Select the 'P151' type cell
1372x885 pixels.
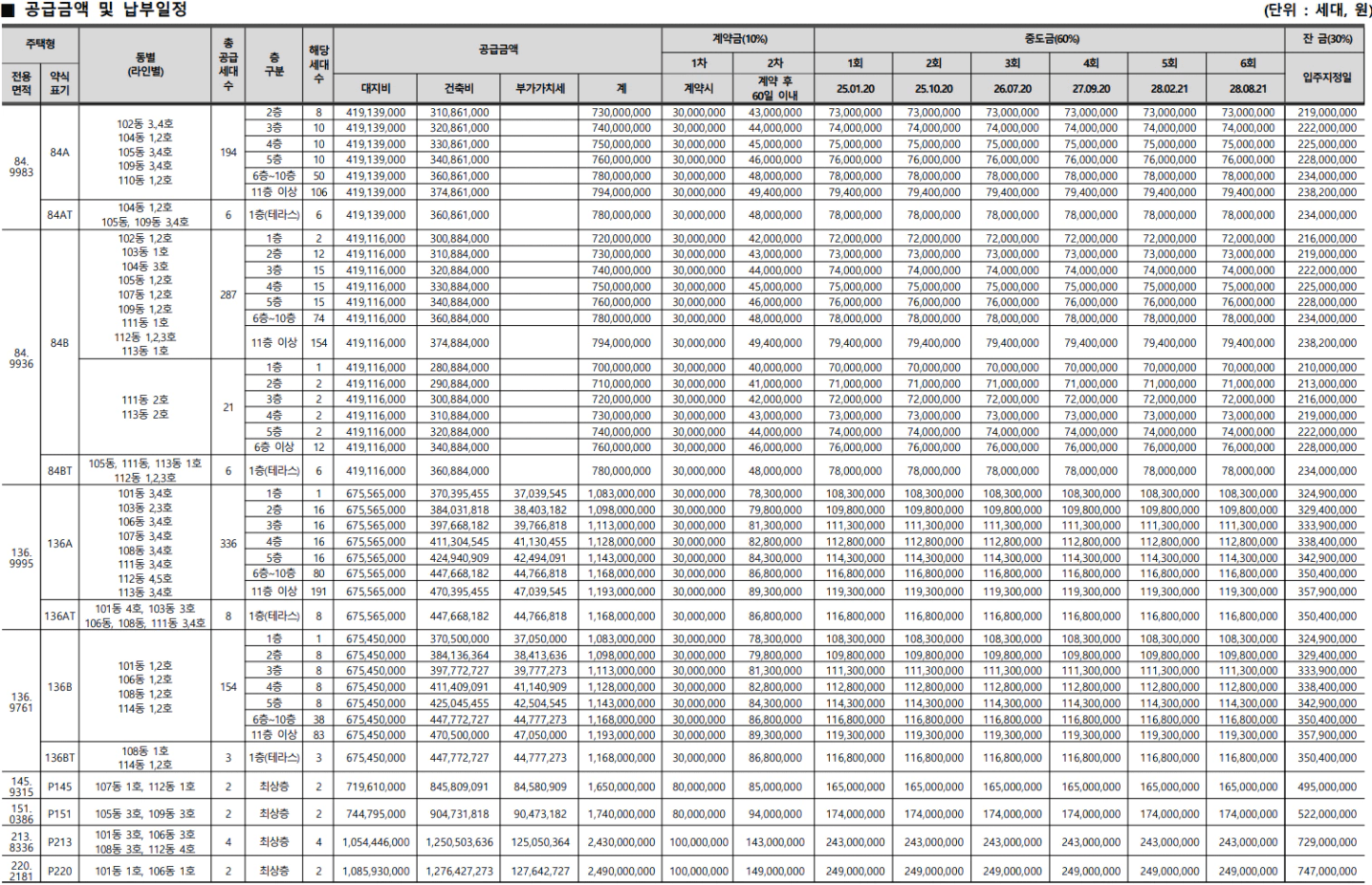click(59, 814)
